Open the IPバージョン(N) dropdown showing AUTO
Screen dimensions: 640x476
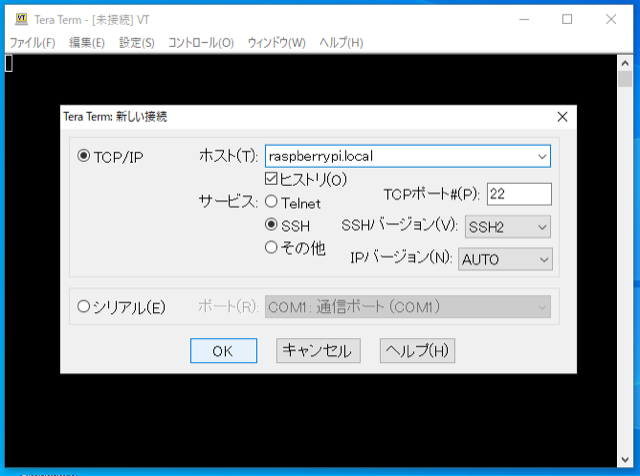tap(505, 259)
